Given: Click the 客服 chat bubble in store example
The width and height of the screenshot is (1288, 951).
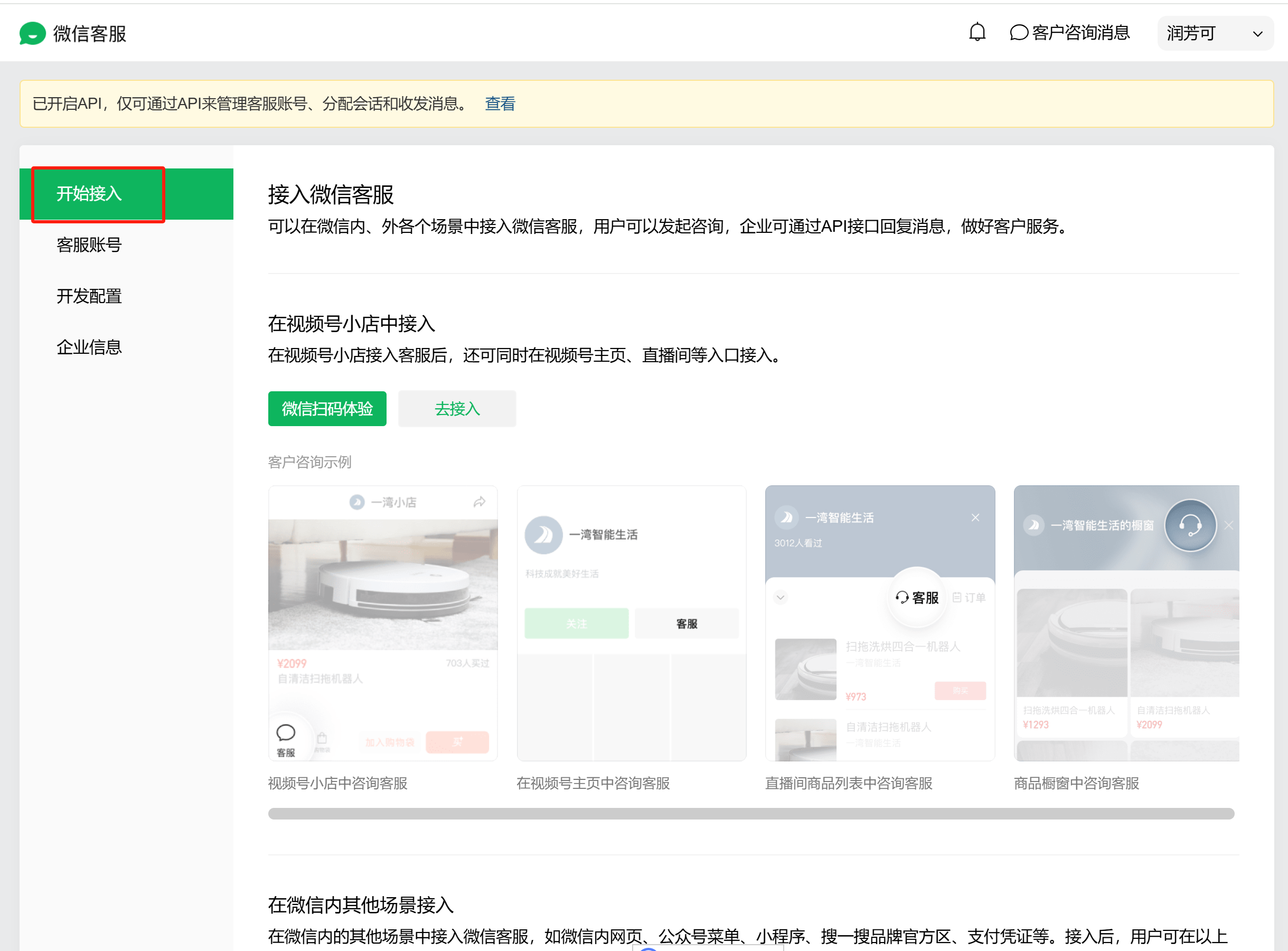Looking at the screenshot, I should point(286,740).
